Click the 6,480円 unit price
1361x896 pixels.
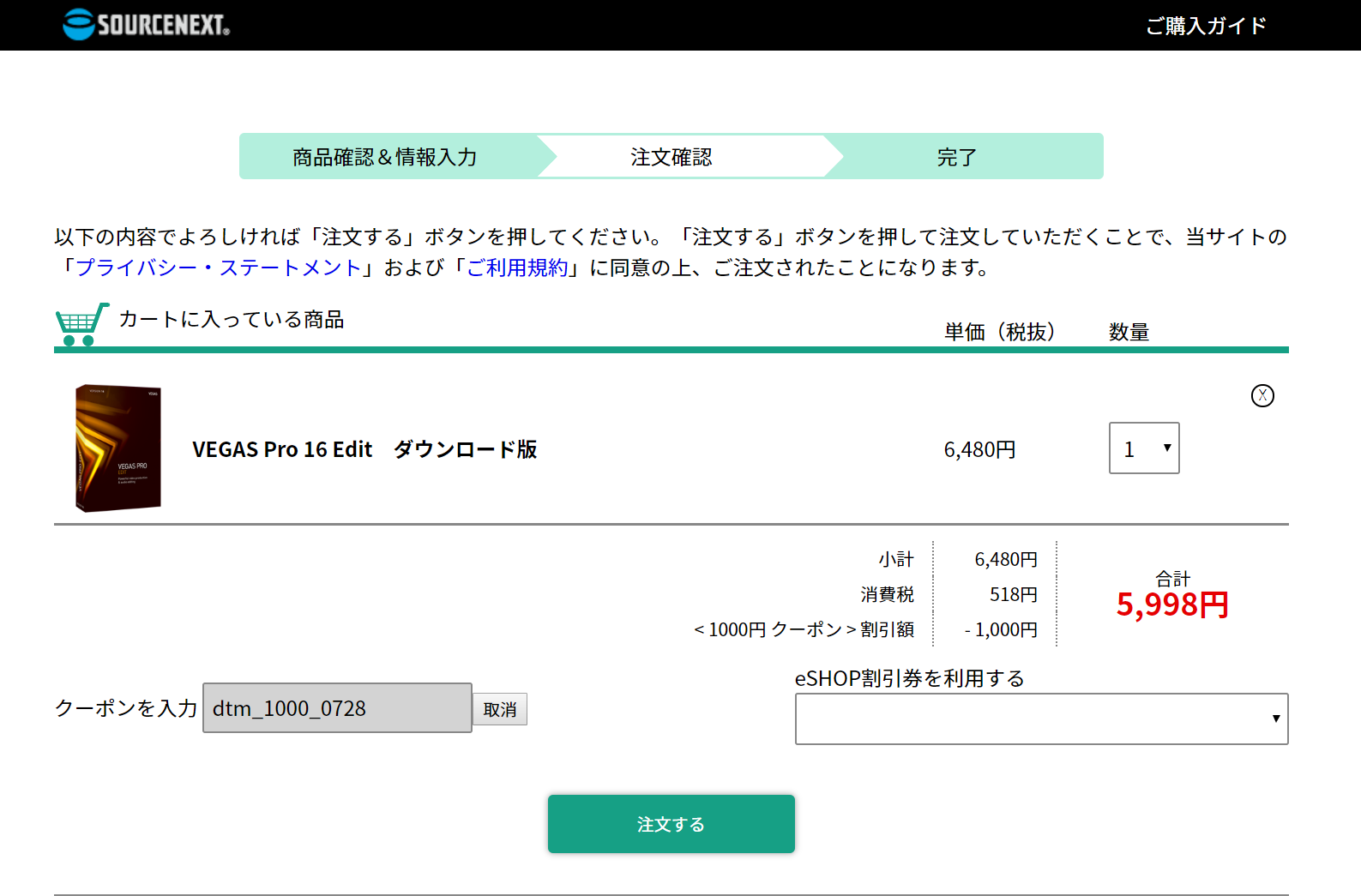point(979,449)
